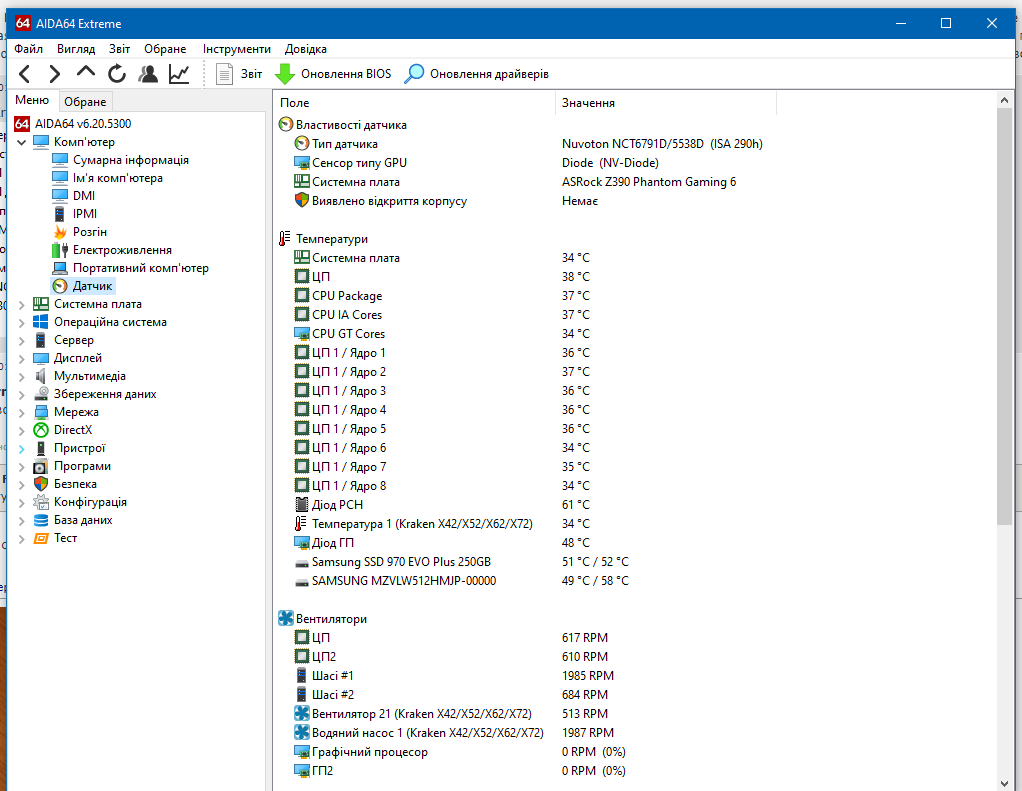
Task: Expand the Сервер tree node
Action: pyautogui.click(x=22, y=340)
